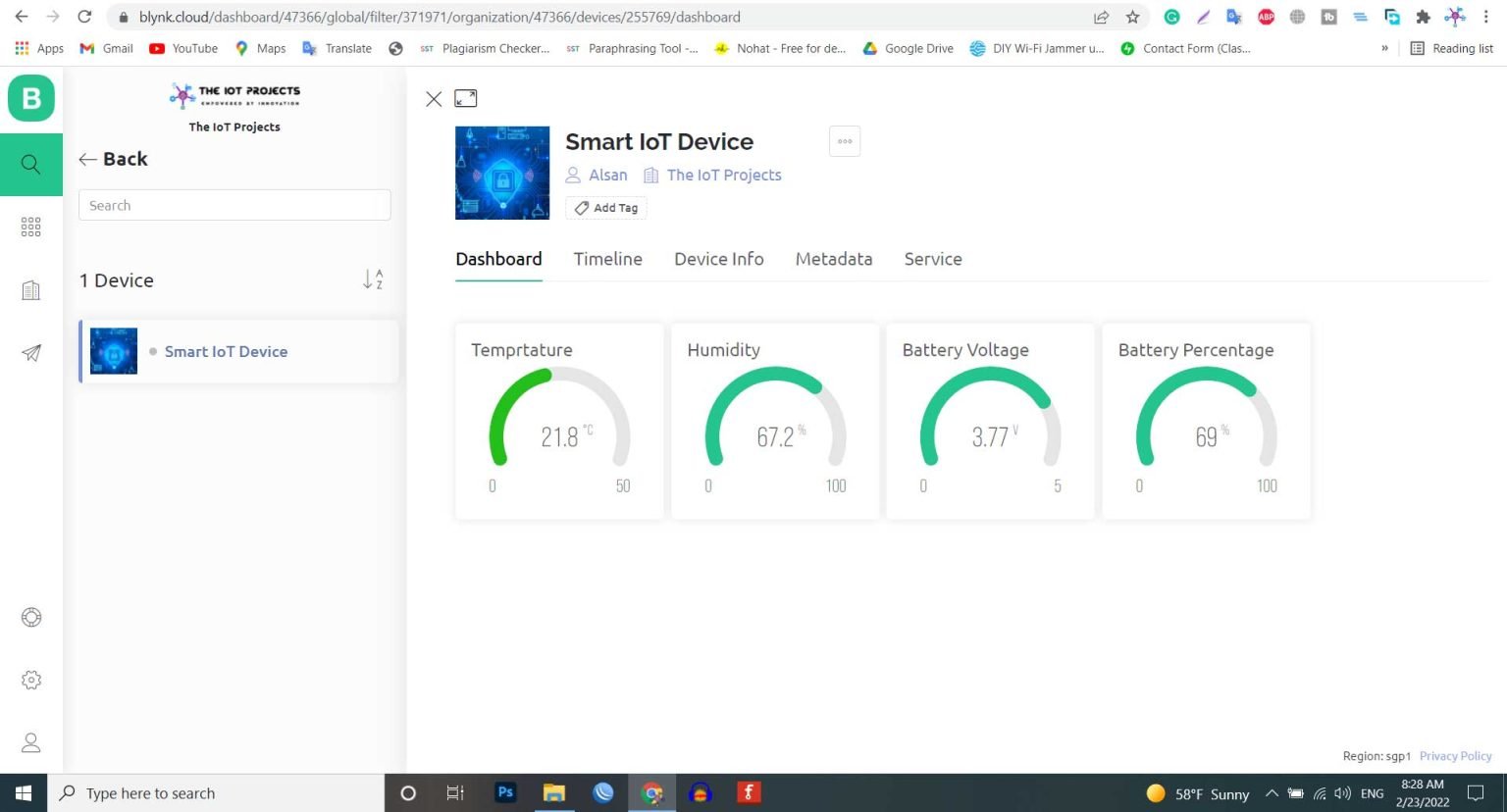This screenshot has width=1507, height=812.
Task: Click the paper plane notifications icon in sidebar
Action: tap(31, 352)
